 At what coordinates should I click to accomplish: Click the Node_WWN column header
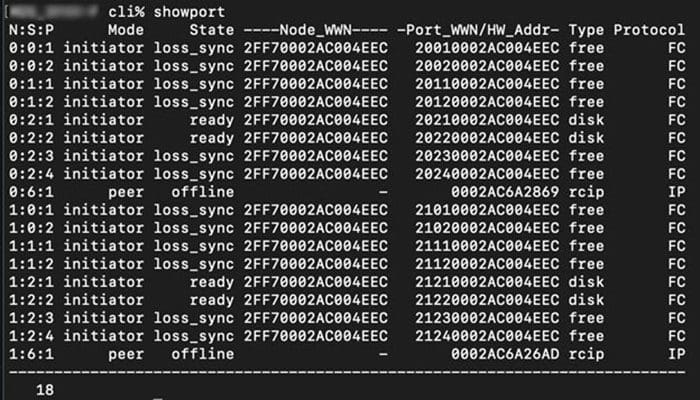point(316,30)
